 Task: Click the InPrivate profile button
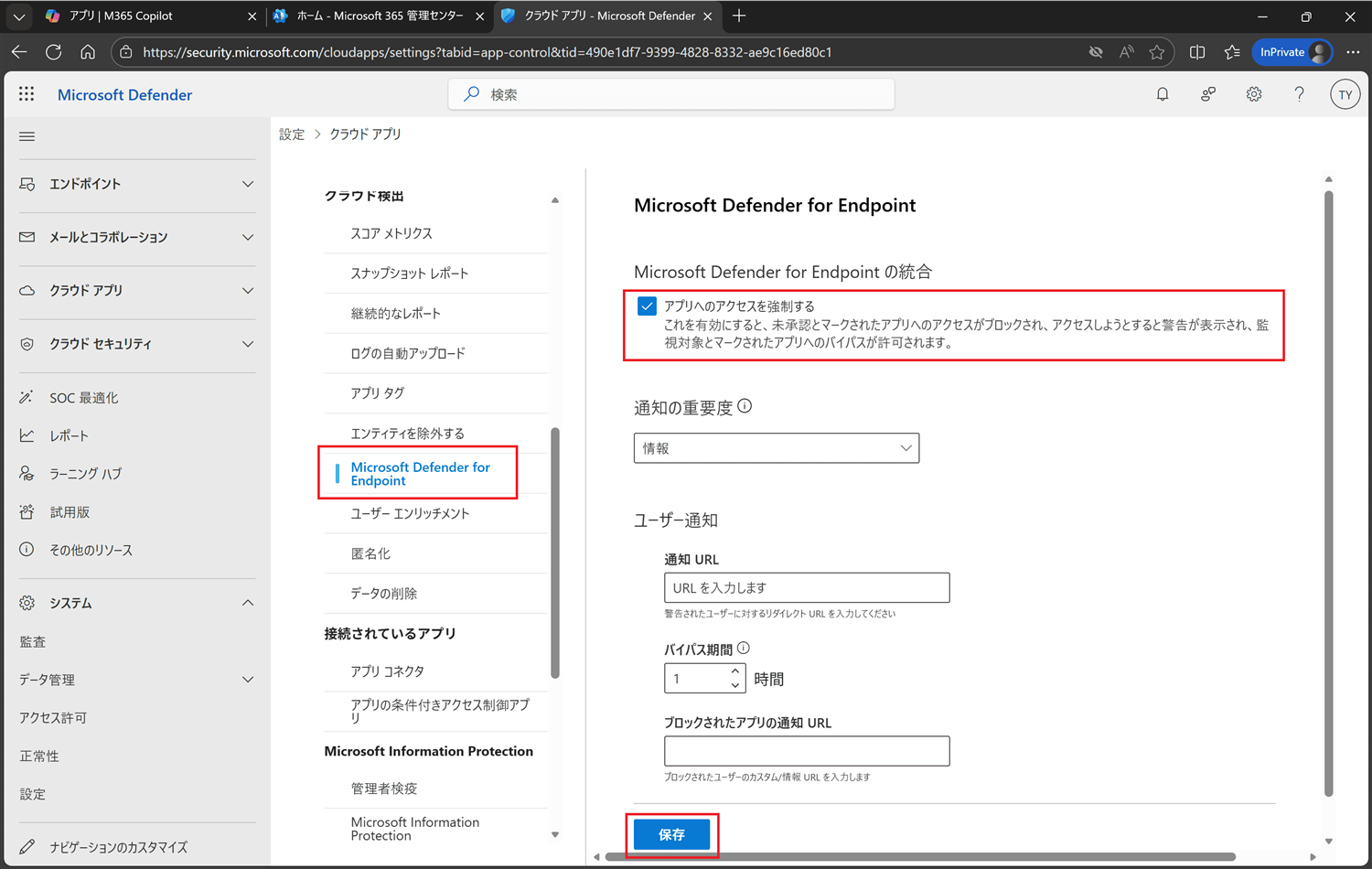click(x=1292, y=52)
